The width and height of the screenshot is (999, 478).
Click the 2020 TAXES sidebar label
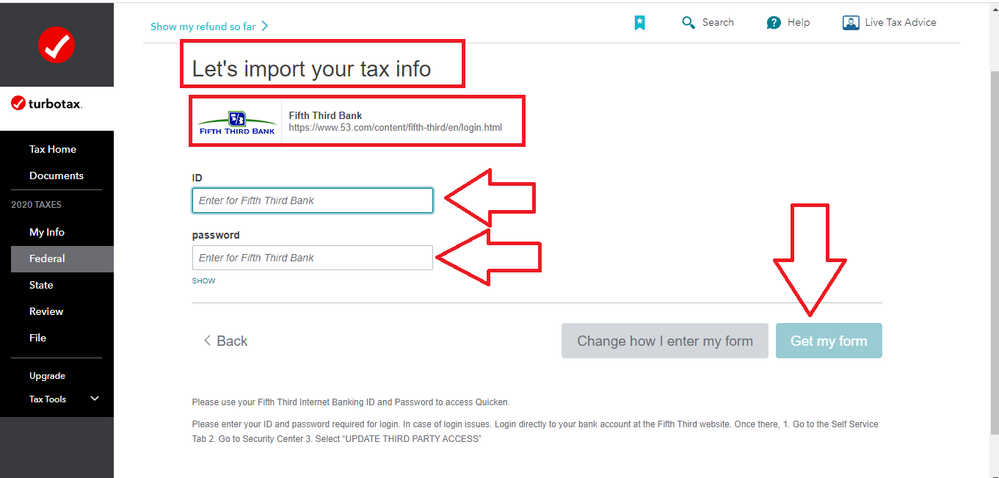pos(36,205)
